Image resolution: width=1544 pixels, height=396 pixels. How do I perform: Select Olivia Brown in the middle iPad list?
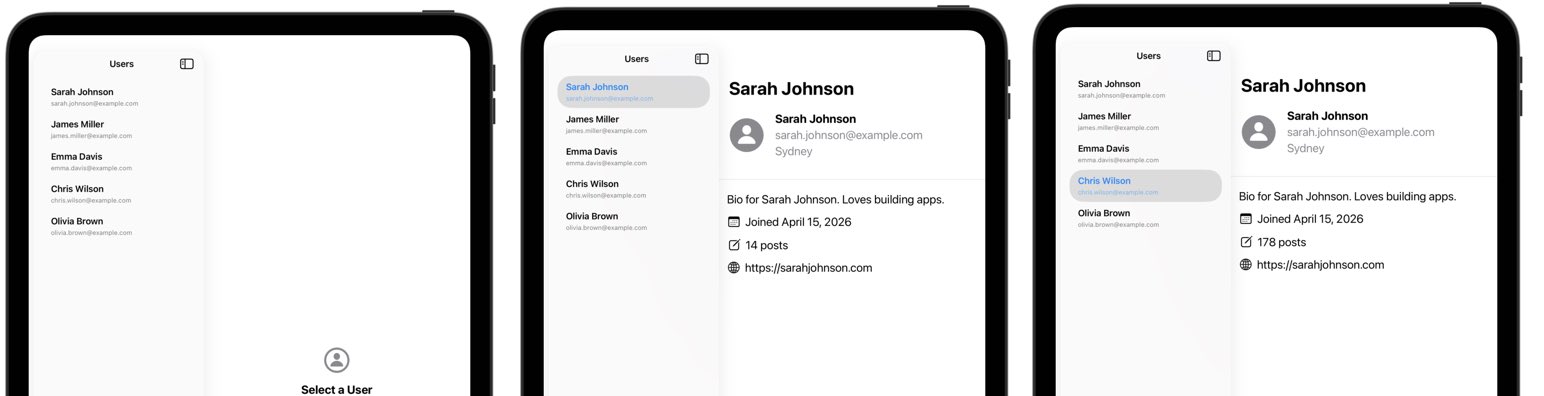point(634,221)
